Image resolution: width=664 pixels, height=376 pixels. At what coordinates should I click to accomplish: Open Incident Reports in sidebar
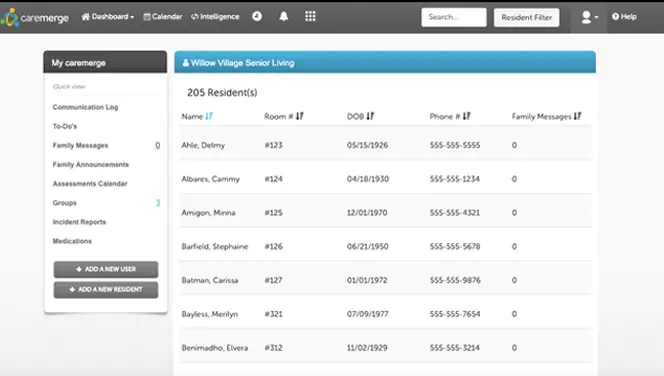click(79, 222)
